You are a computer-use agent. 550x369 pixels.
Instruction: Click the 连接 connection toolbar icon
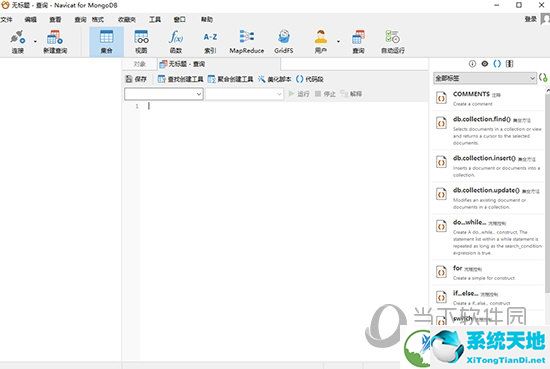pos(18,41)
